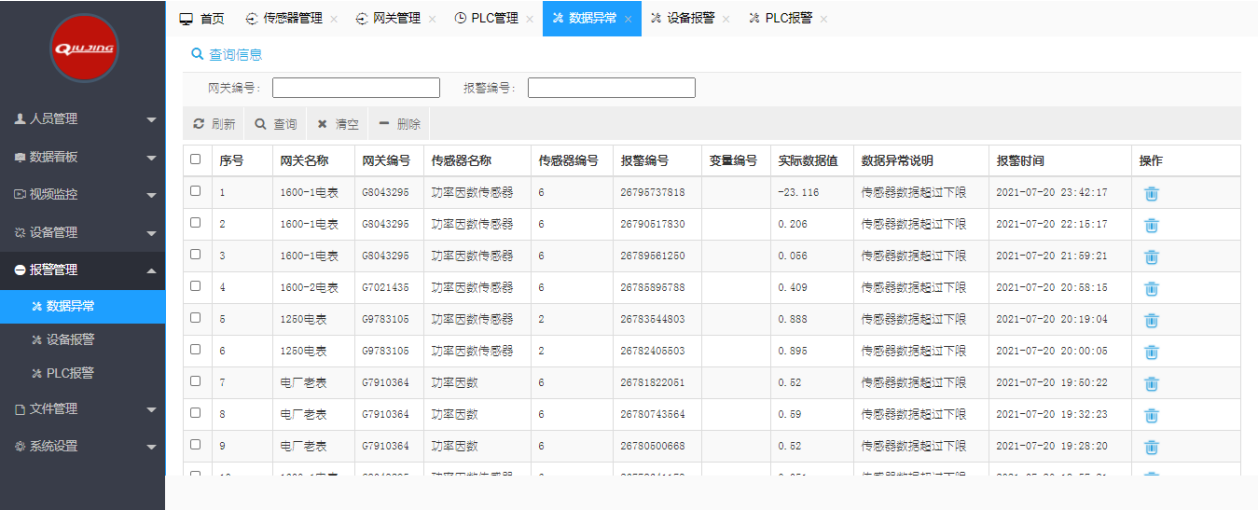Click the trash icon for row 1
The height and width of the screenshot is (510, 1259).
(x=1151, y=193)
